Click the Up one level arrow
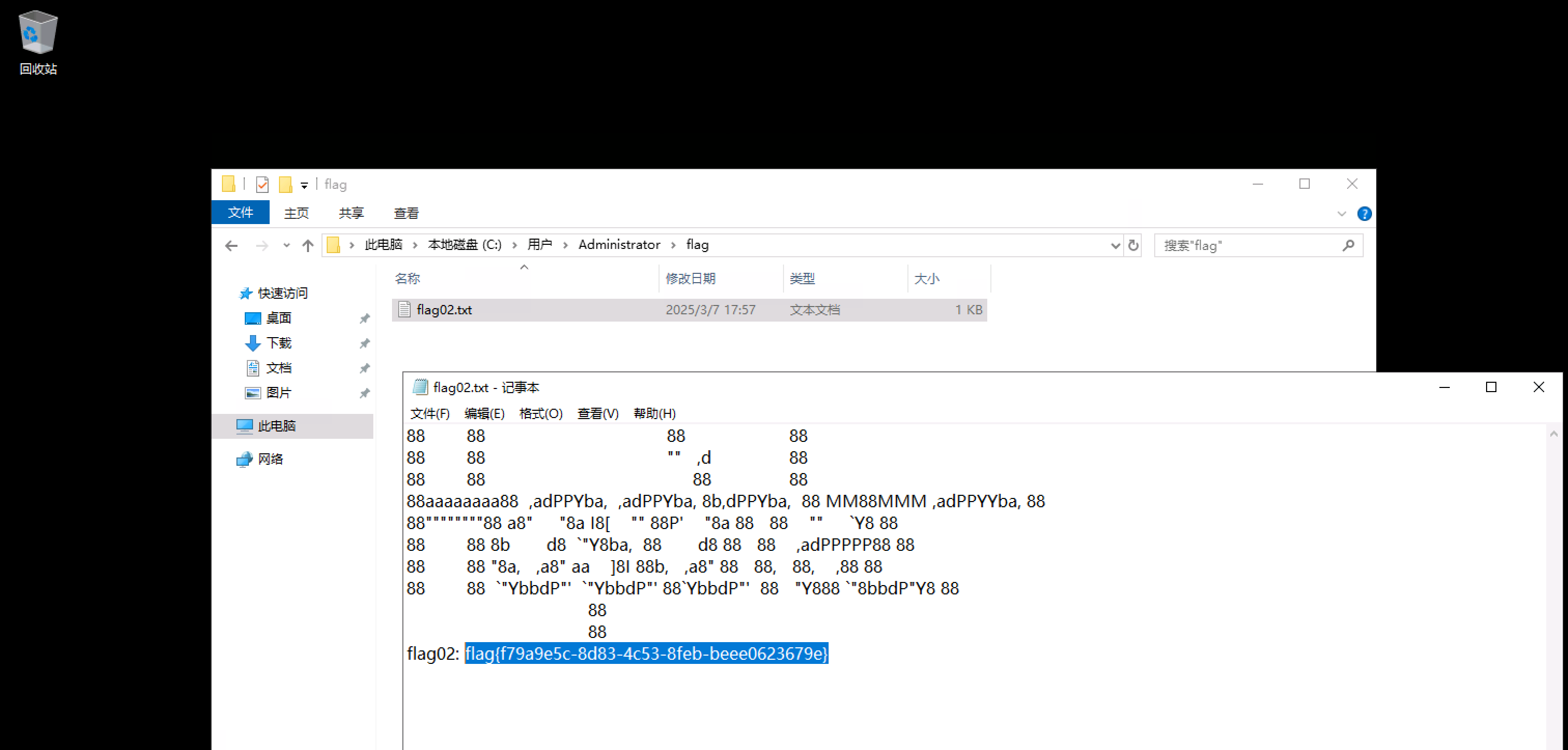Image resolution: width=1568 pixels, height=750 pixels. [x=308, y=245]
